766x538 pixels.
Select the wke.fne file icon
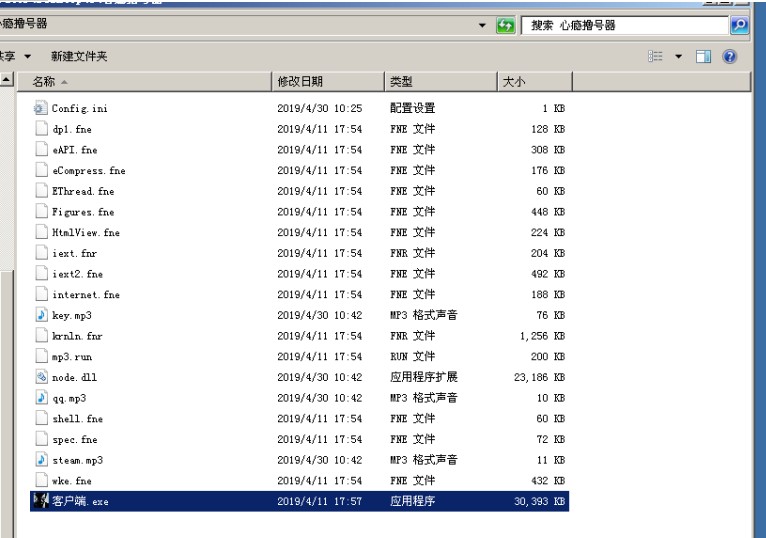(42, 480)
